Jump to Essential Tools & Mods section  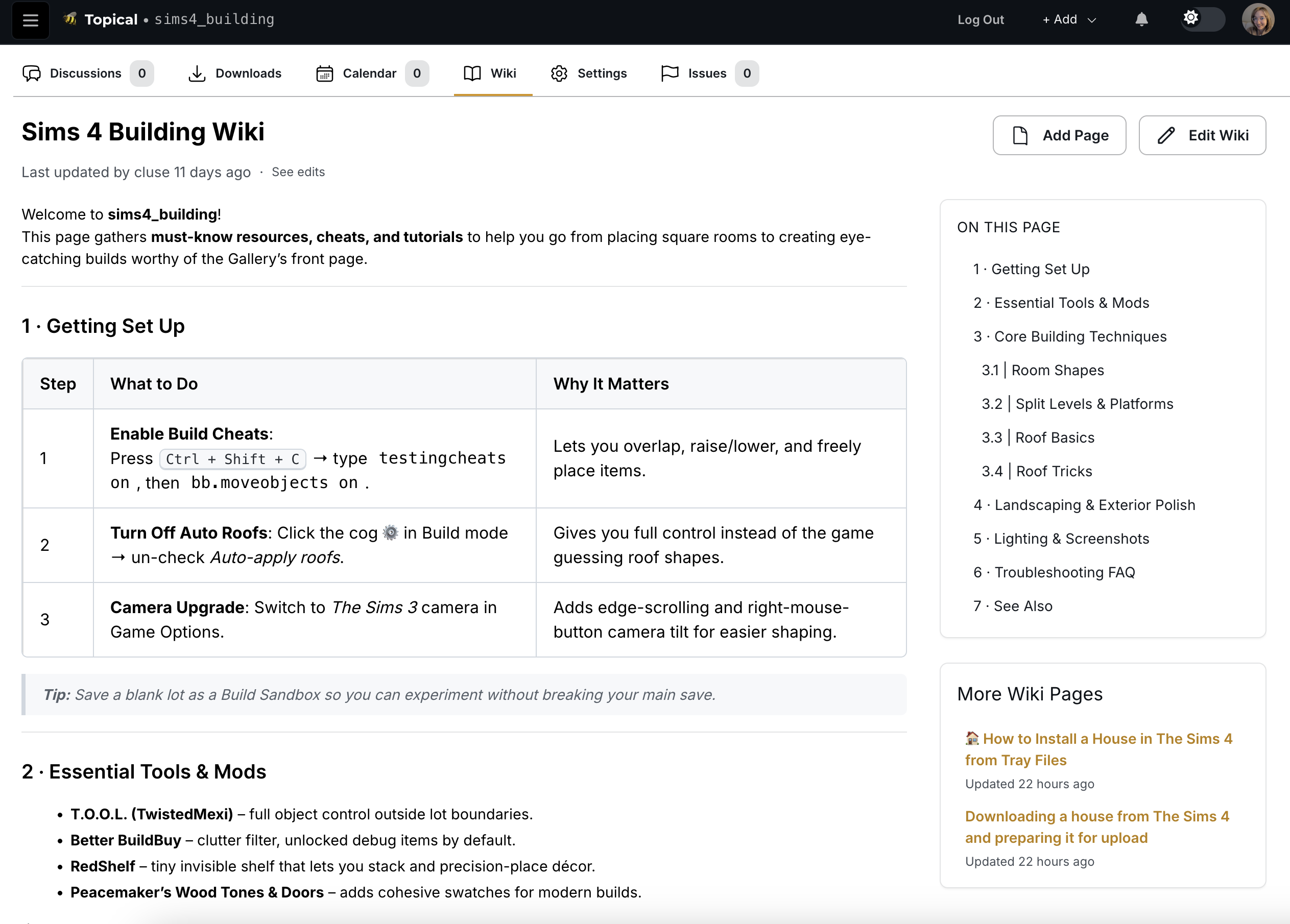[1061, 303]
